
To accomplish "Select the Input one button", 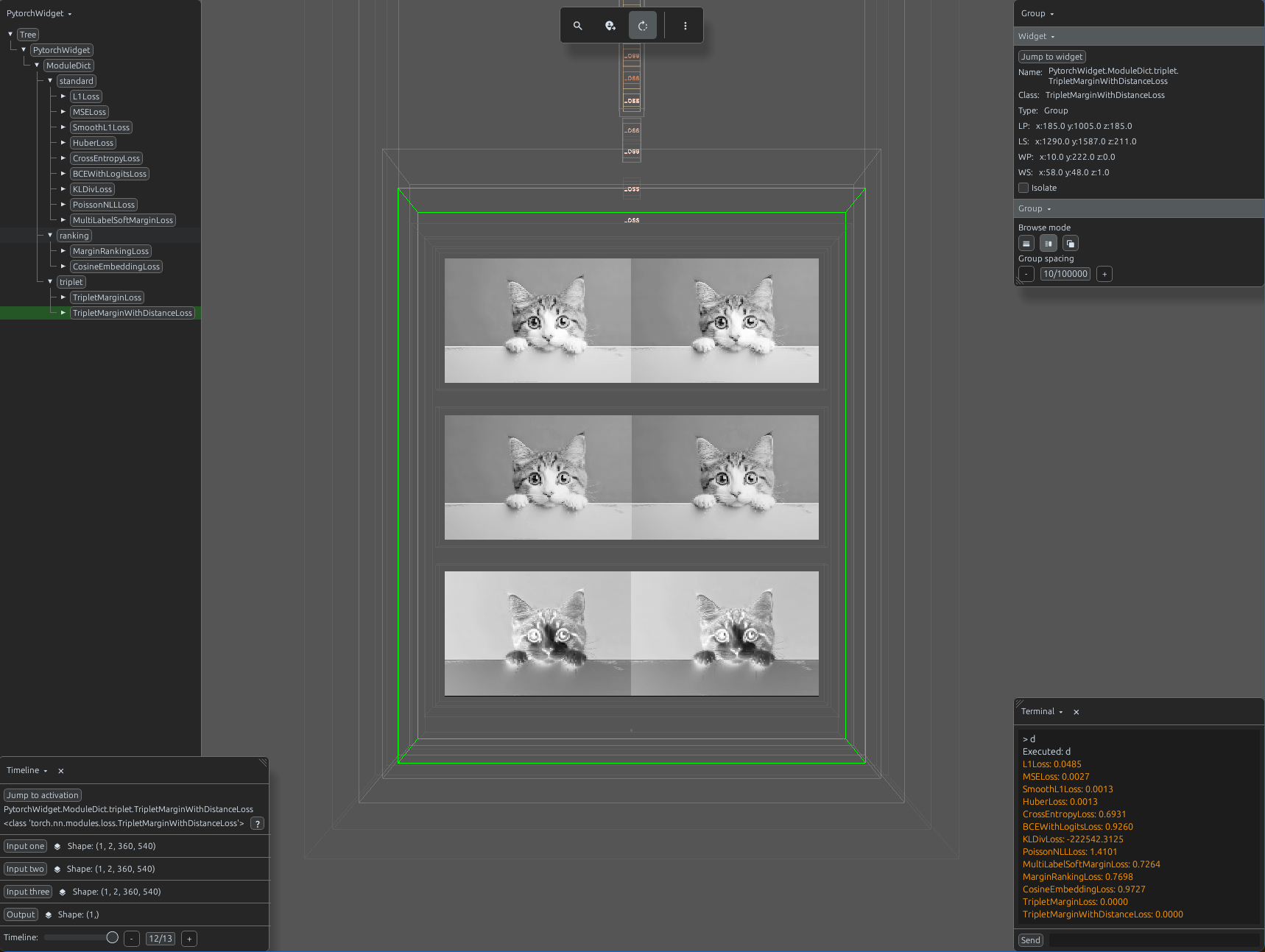I will click(26, 847).
